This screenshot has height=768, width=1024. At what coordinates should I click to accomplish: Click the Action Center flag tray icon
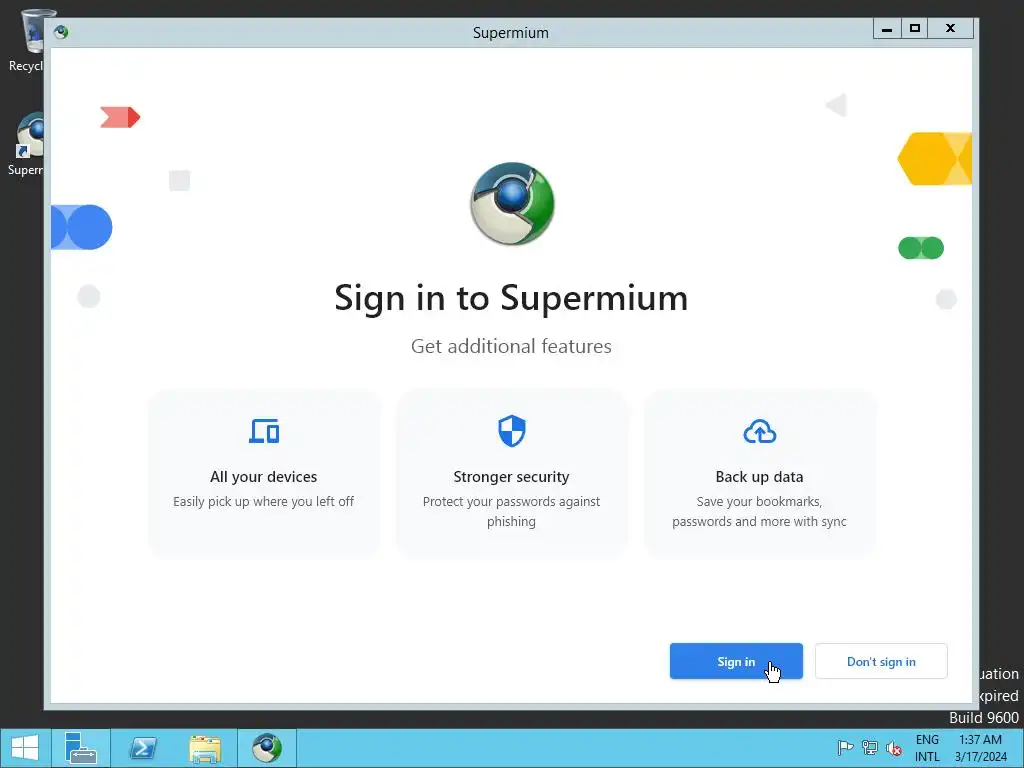(845, 747)
